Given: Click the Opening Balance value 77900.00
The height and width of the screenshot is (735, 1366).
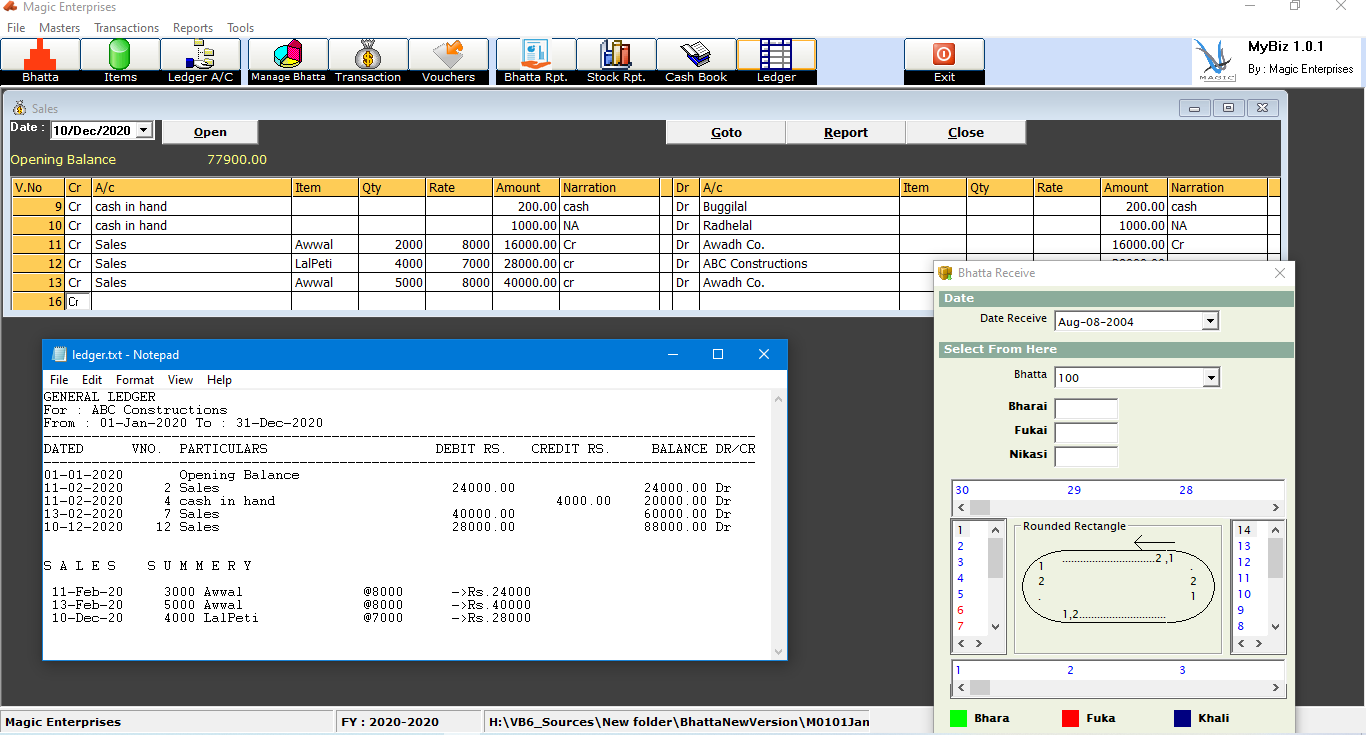Looking at the screenshot, I should [x=237, y=160].
